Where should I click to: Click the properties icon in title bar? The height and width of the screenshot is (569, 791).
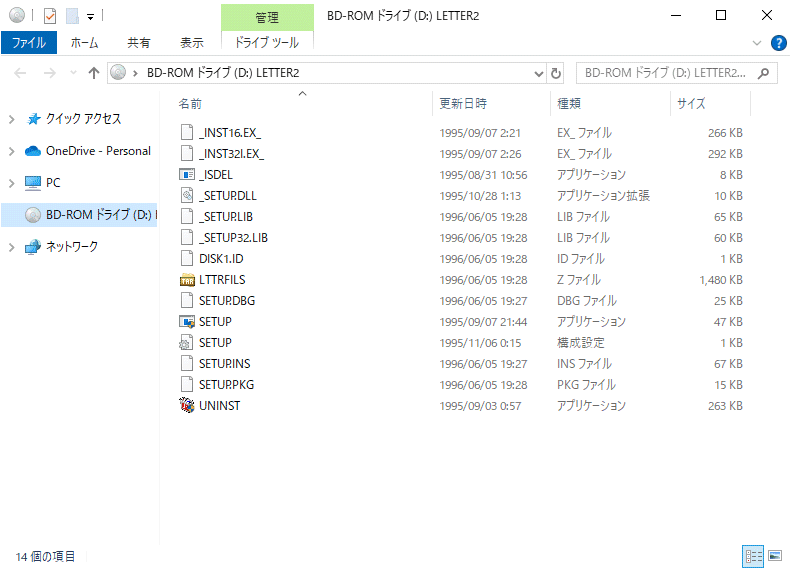tap(50, 16)
